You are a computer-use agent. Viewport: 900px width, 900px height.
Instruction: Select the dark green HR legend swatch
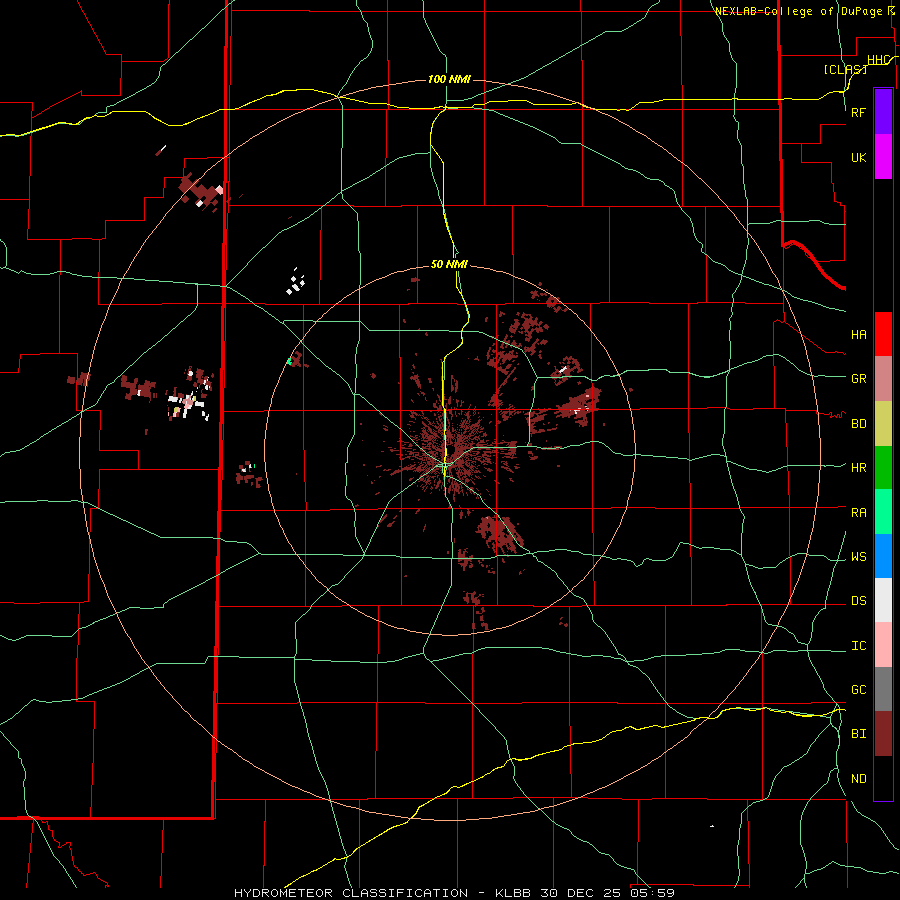(883, 468)
